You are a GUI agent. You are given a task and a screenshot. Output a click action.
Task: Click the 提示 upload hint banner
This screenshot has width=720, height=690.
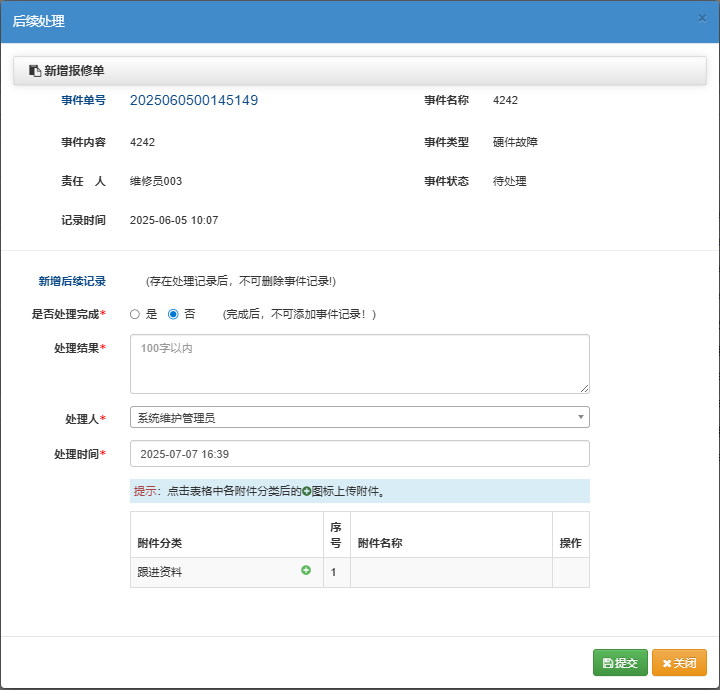[x=360, y=491]
